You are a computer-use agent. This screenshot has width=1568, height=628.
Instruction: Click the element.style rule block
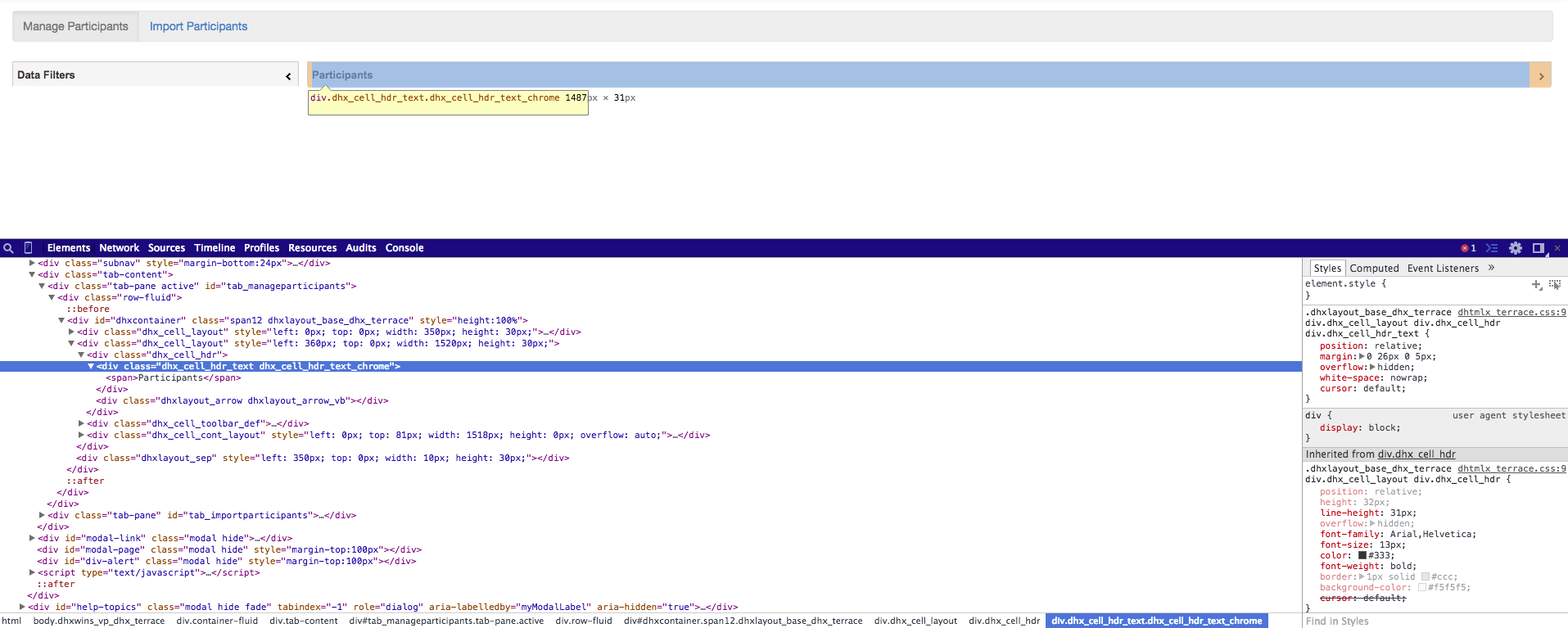click(1435, 289)
